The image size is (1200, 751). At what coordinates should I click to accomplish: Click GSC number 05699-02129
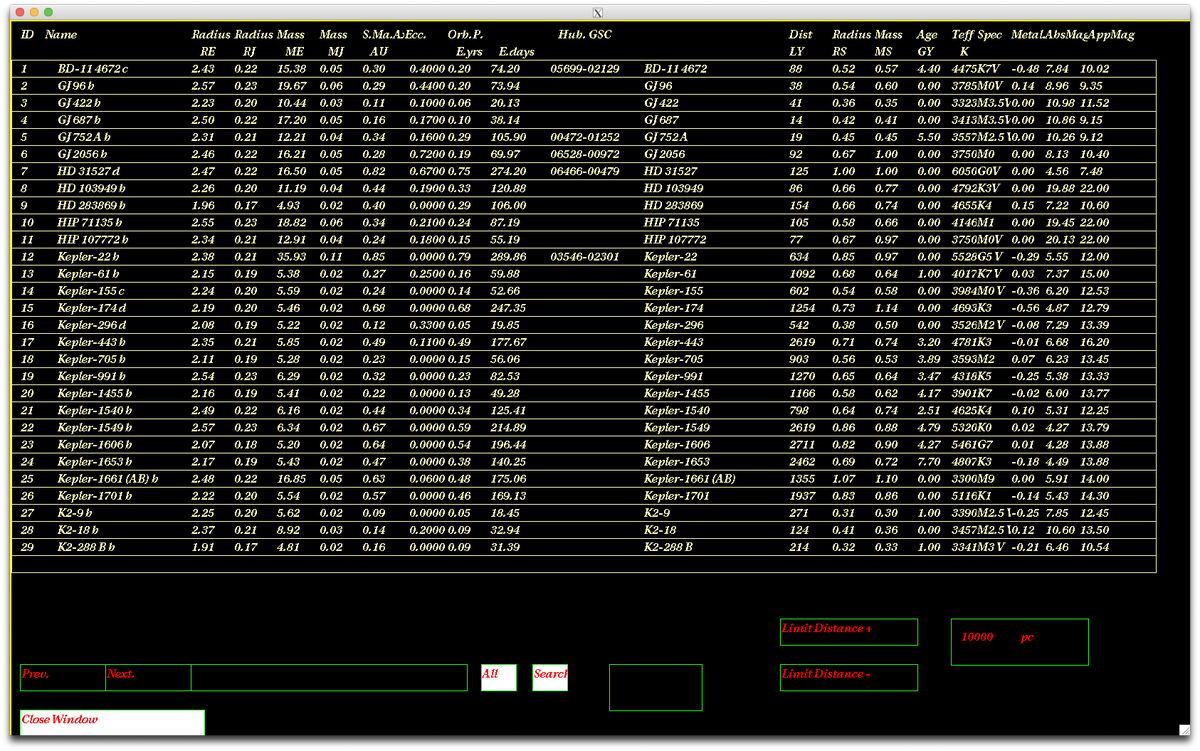[x=585, y=69]
